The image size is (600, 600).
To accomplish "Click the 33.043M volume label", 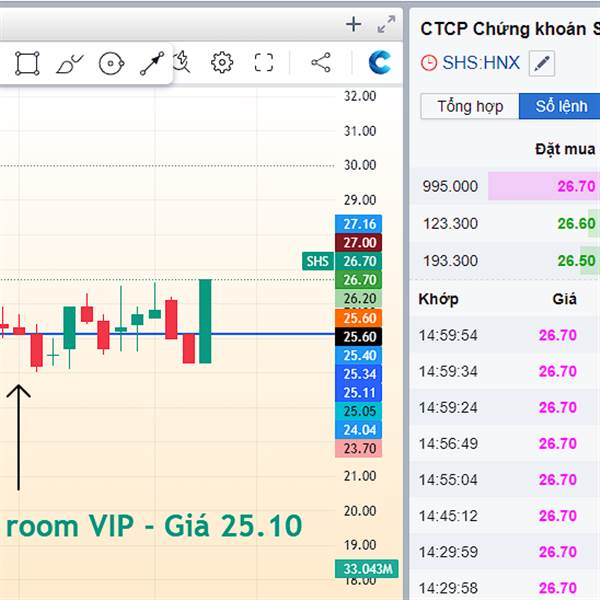I will (x=367, y=569).
